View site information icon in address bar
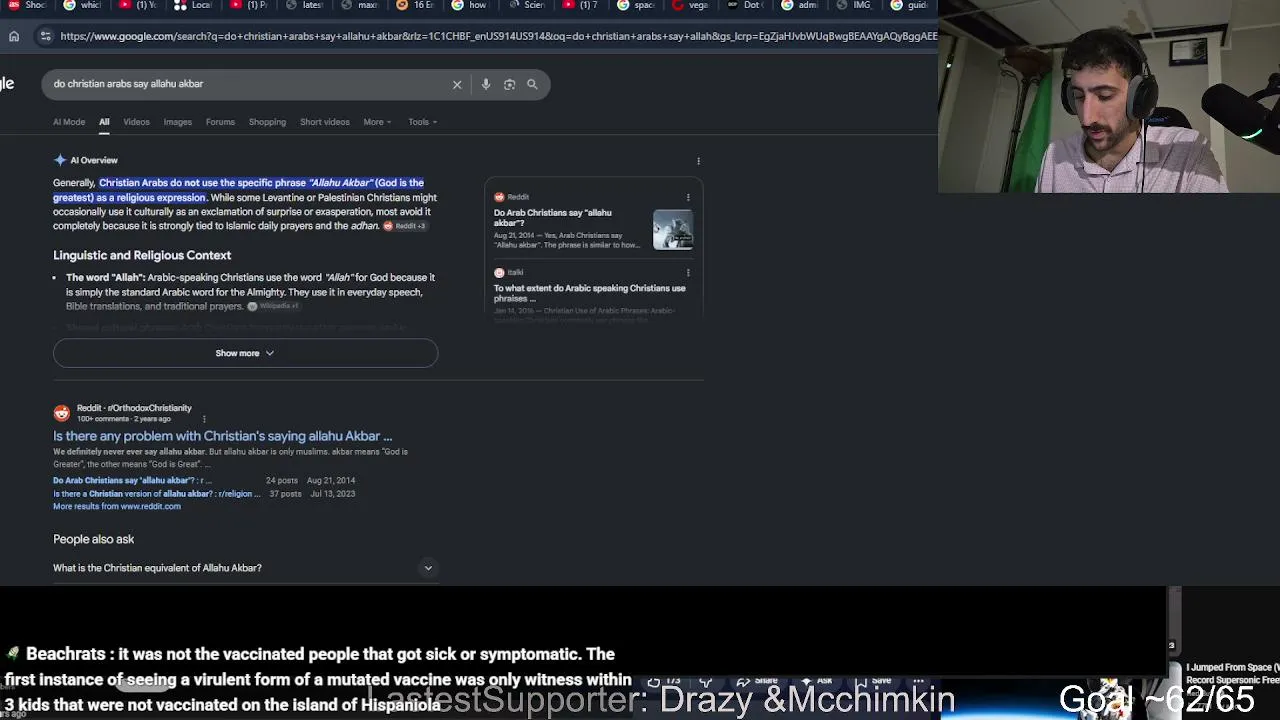 coord(45,37)
